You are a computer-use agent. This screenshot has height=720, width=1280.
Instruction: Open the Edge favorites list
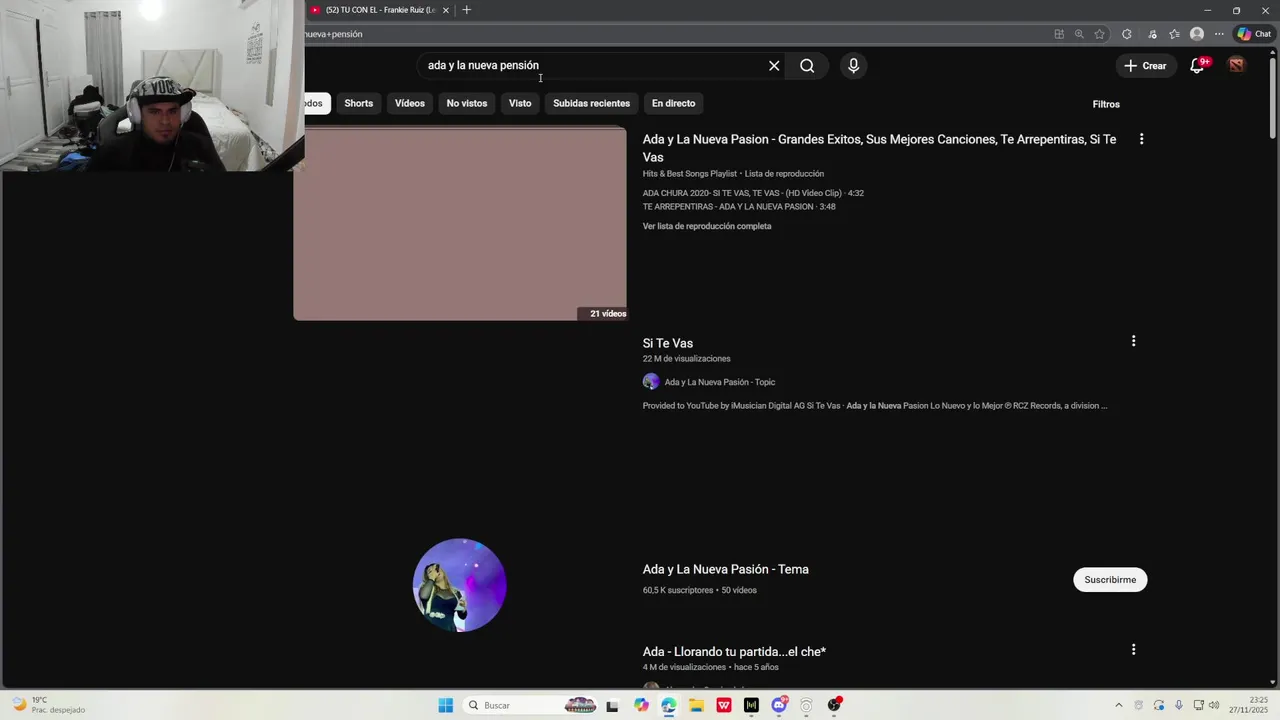pos(1174,34)
